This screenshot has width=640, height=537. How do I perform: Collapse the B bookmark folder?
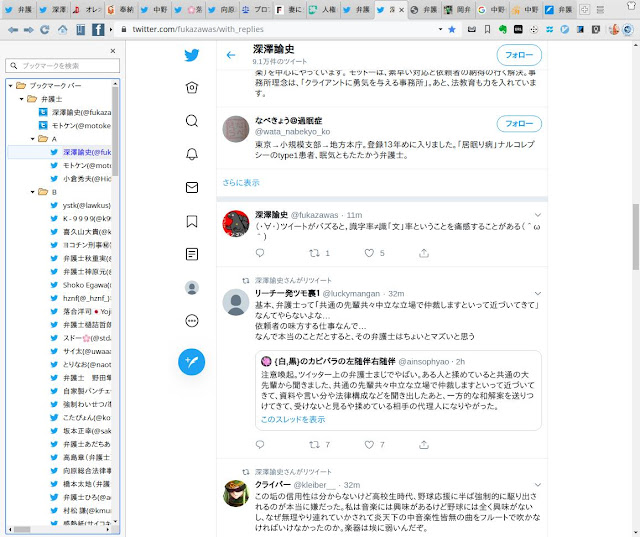pyautogui.click(x=33, y=192)
